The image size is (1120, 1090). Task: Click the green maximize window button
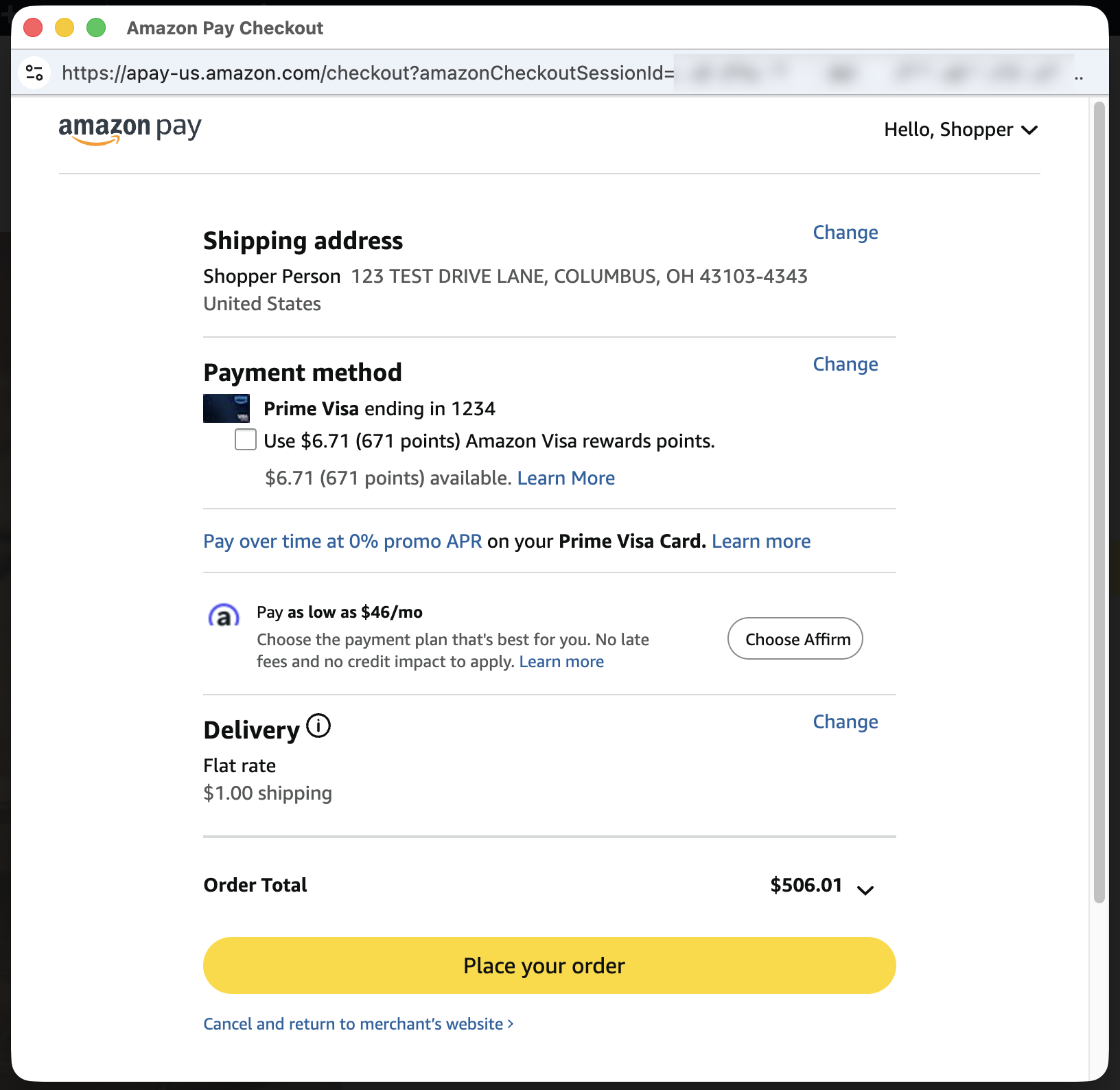96,28
